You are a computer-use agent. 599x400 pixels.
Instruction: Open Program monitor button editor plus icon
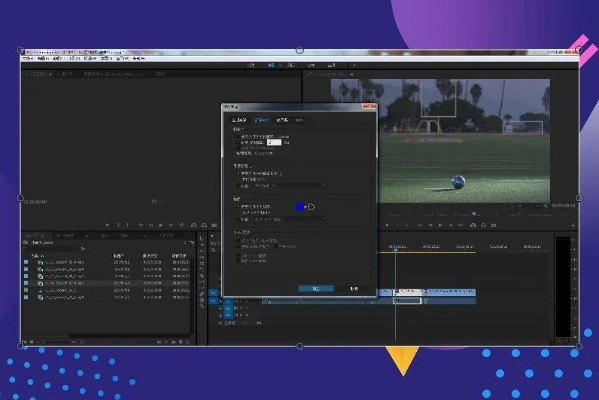[573, 226]
